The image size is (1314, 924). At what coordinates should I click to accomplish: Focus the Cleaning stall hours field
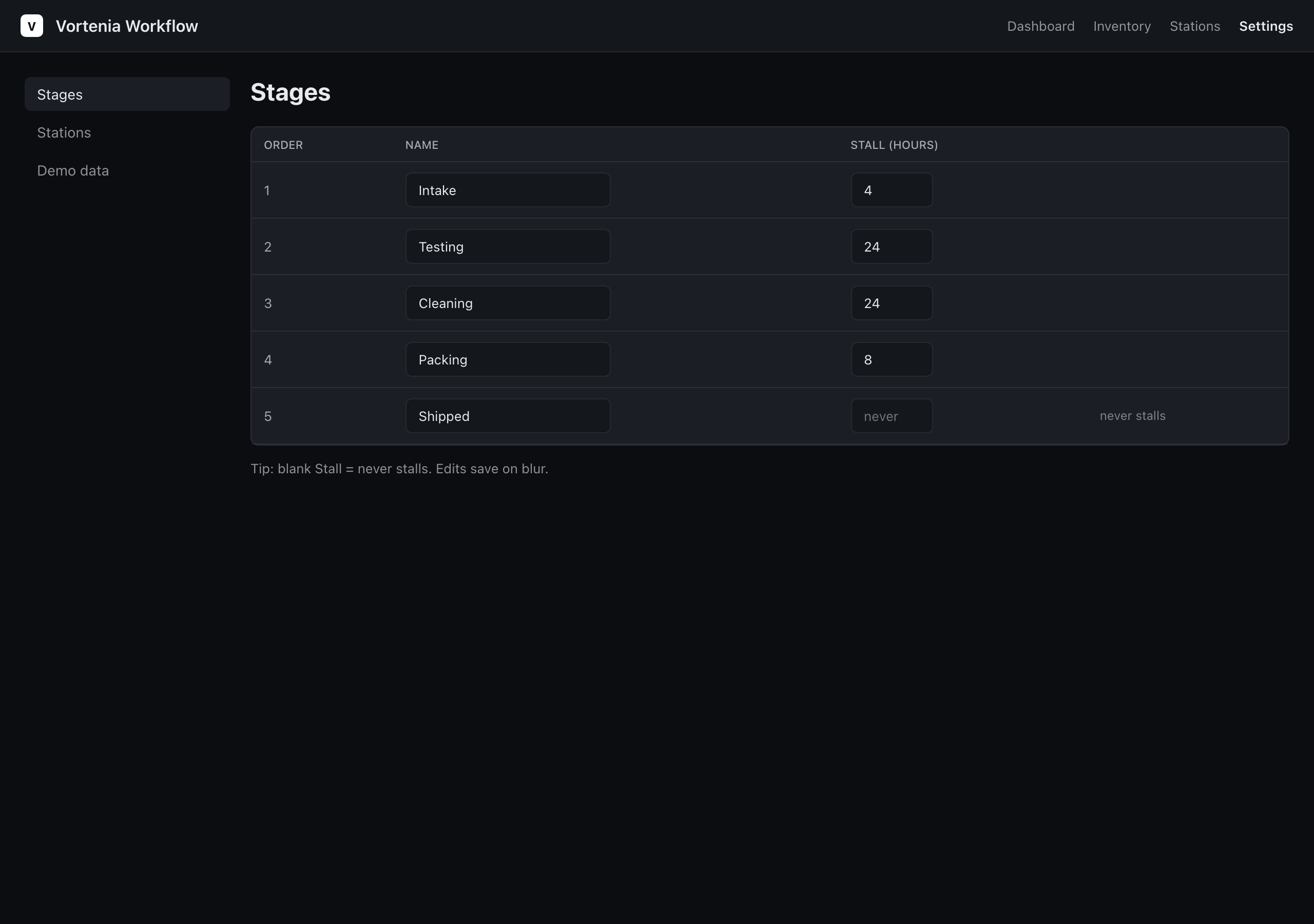click(892, 303)
